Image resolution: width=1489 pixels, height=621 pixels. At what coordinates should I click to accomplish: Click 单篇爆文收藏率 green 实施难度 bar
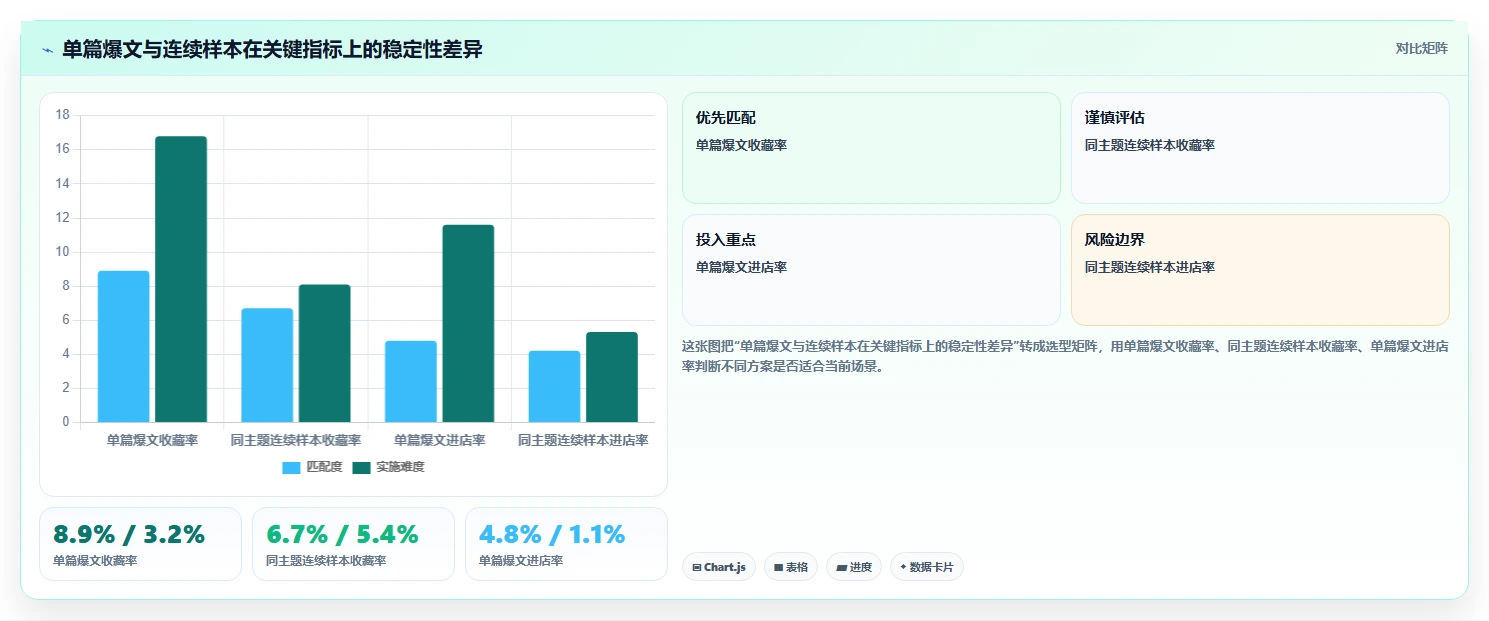[181, 279]
